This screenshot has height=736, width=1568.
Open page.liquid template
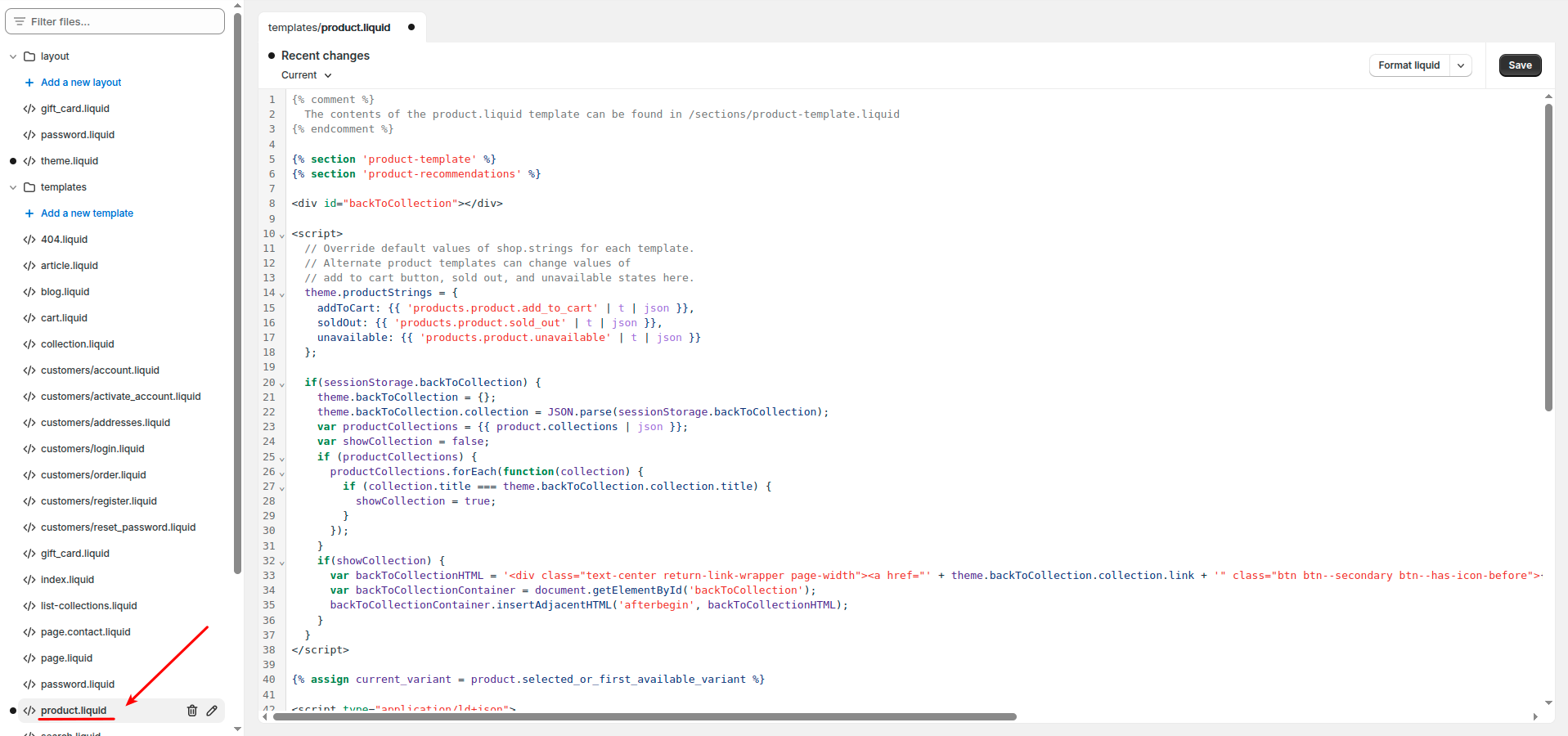[x=67, y=658]
